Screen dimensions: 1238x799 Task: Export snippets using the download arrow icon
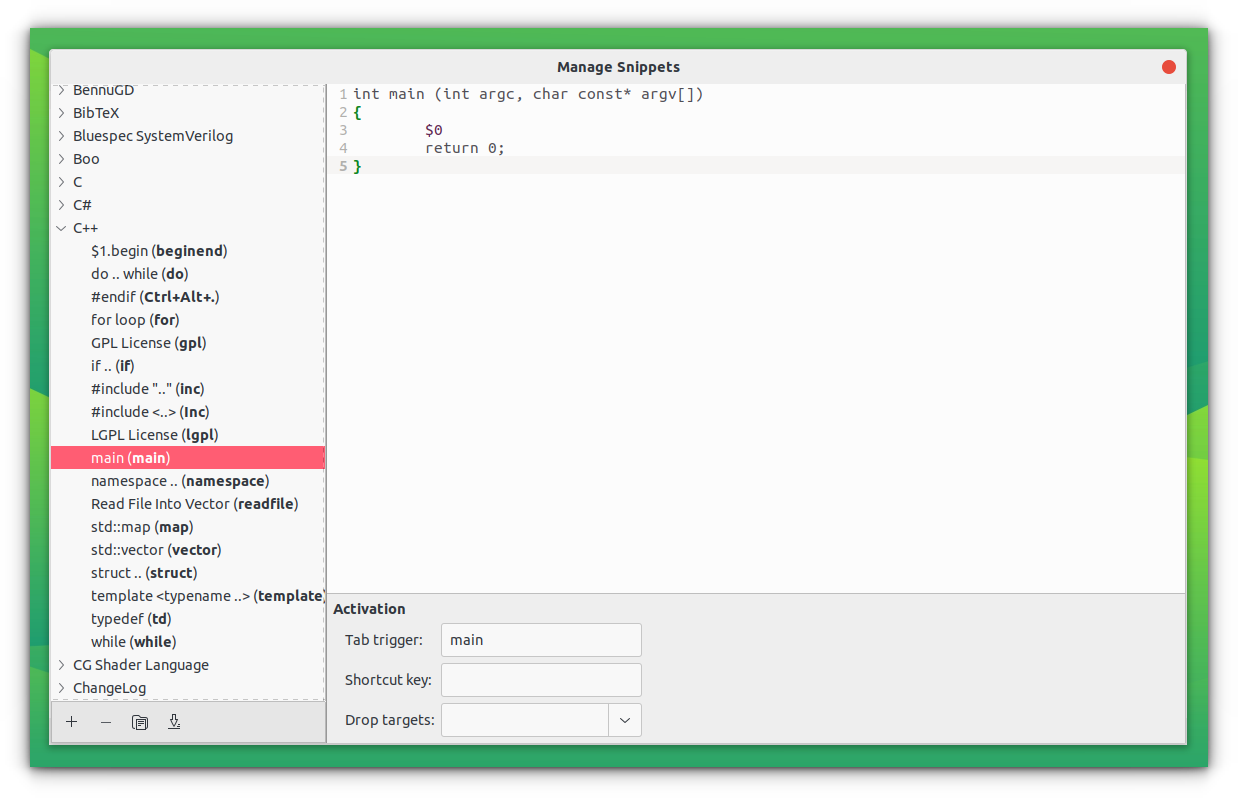point(174,721)
